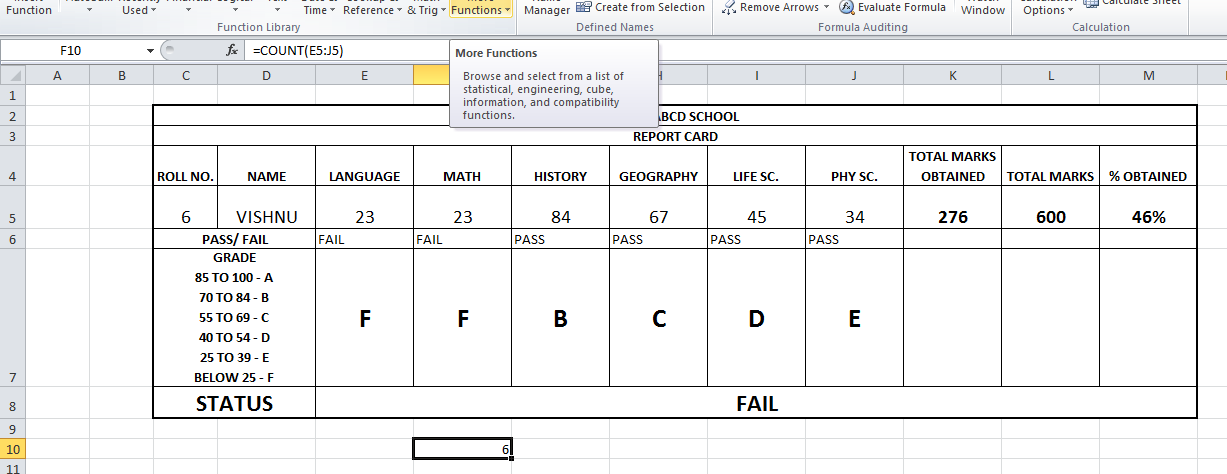Select the ROLL NO. header cell
This screenshot has height=474, width=1227.
[x=185, y=166]
